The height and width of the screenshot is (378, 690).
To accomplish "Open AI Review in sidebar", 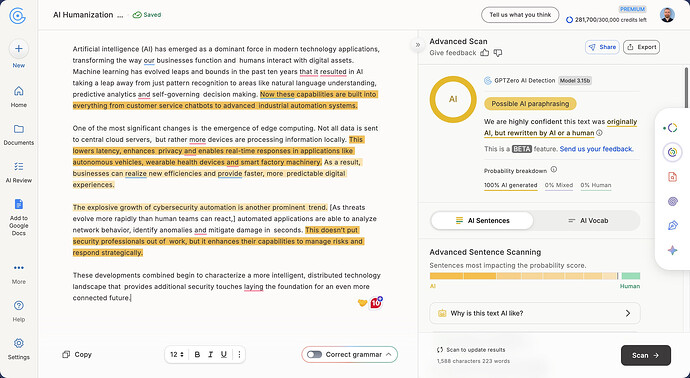I will [x=18, y=172].
